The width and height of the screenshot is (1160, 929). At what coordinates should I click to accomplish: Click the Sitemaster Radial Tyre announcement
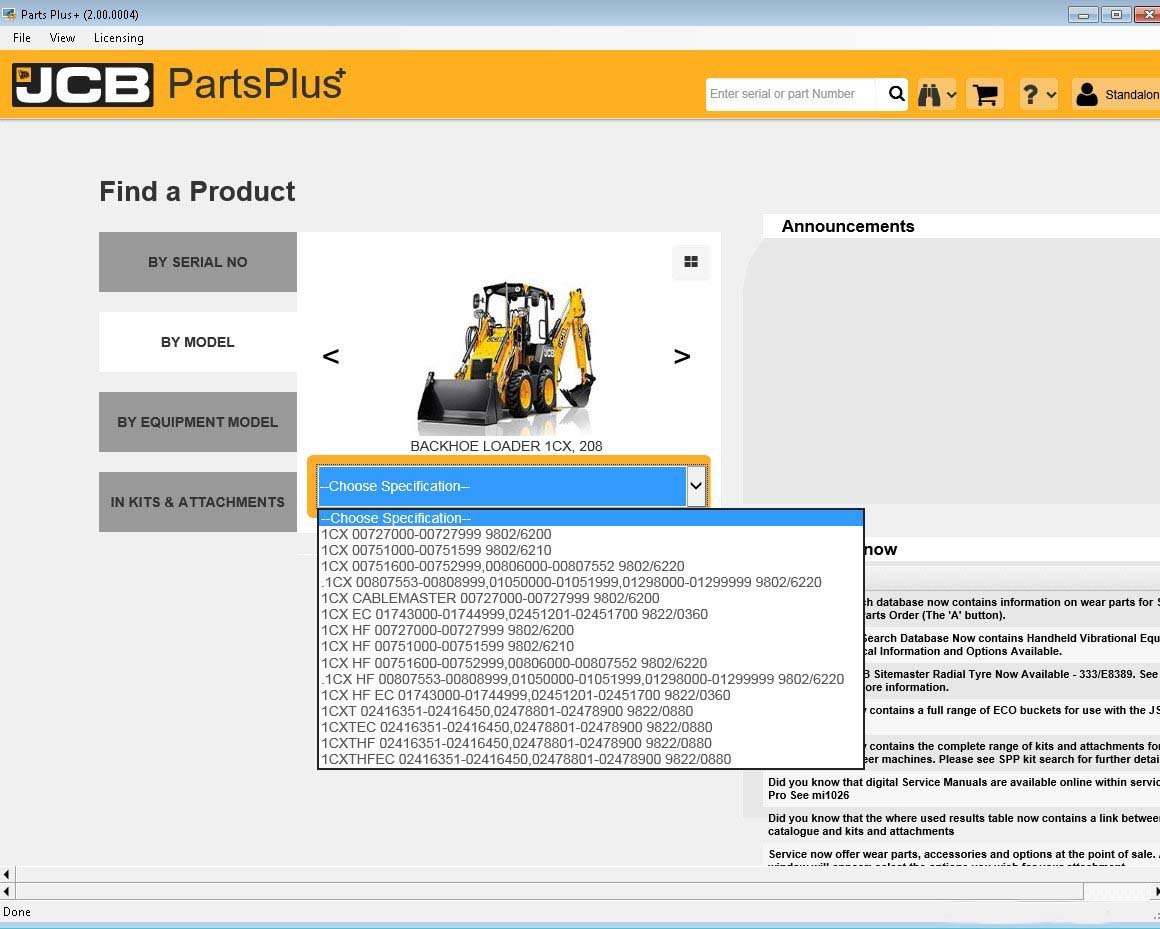1011,680
